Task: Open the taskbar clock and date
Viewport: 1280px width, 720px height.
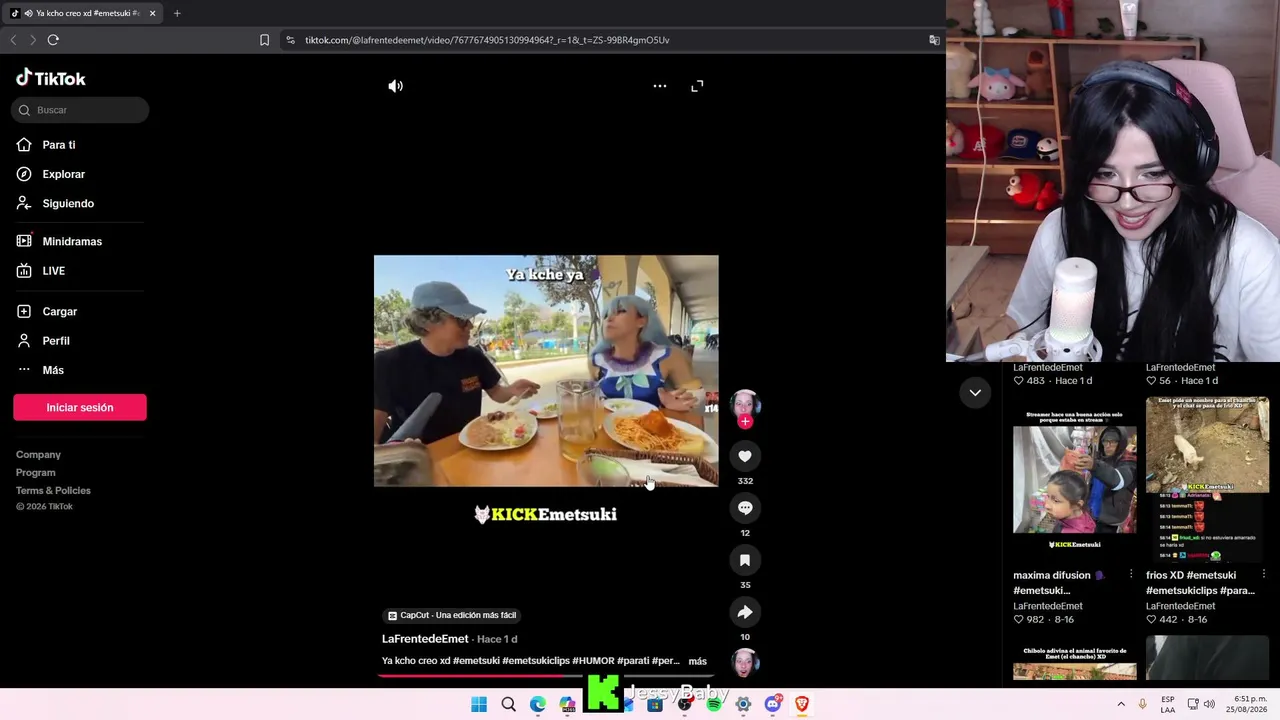Action: click(1248, 704)
